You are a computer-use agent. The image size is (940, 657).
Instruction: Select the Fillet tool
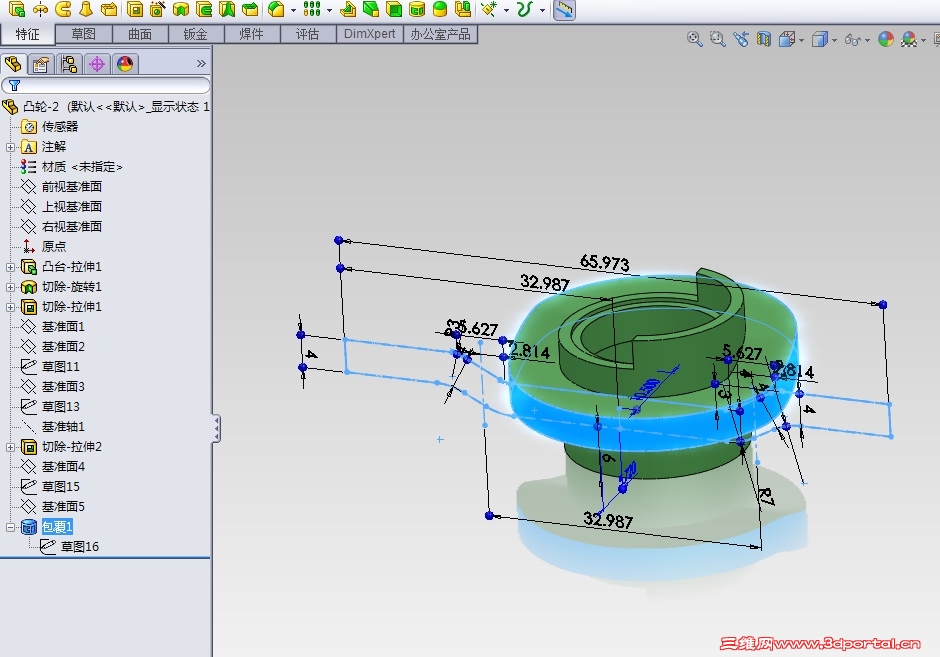[x=276, y=8]
